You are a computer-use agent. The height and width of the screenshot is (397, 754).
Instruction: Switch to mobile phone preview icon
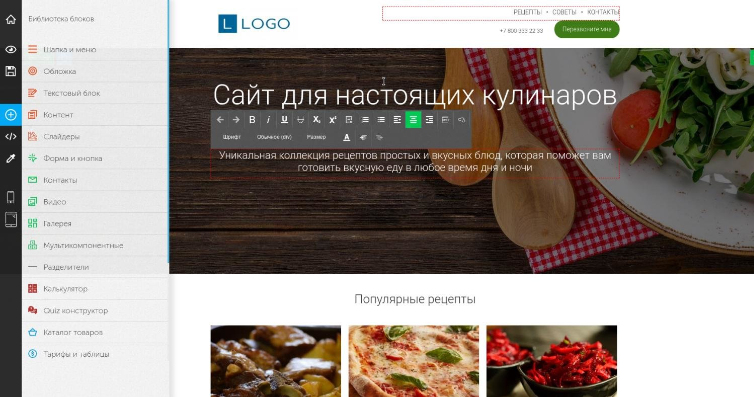click(11, 197)
